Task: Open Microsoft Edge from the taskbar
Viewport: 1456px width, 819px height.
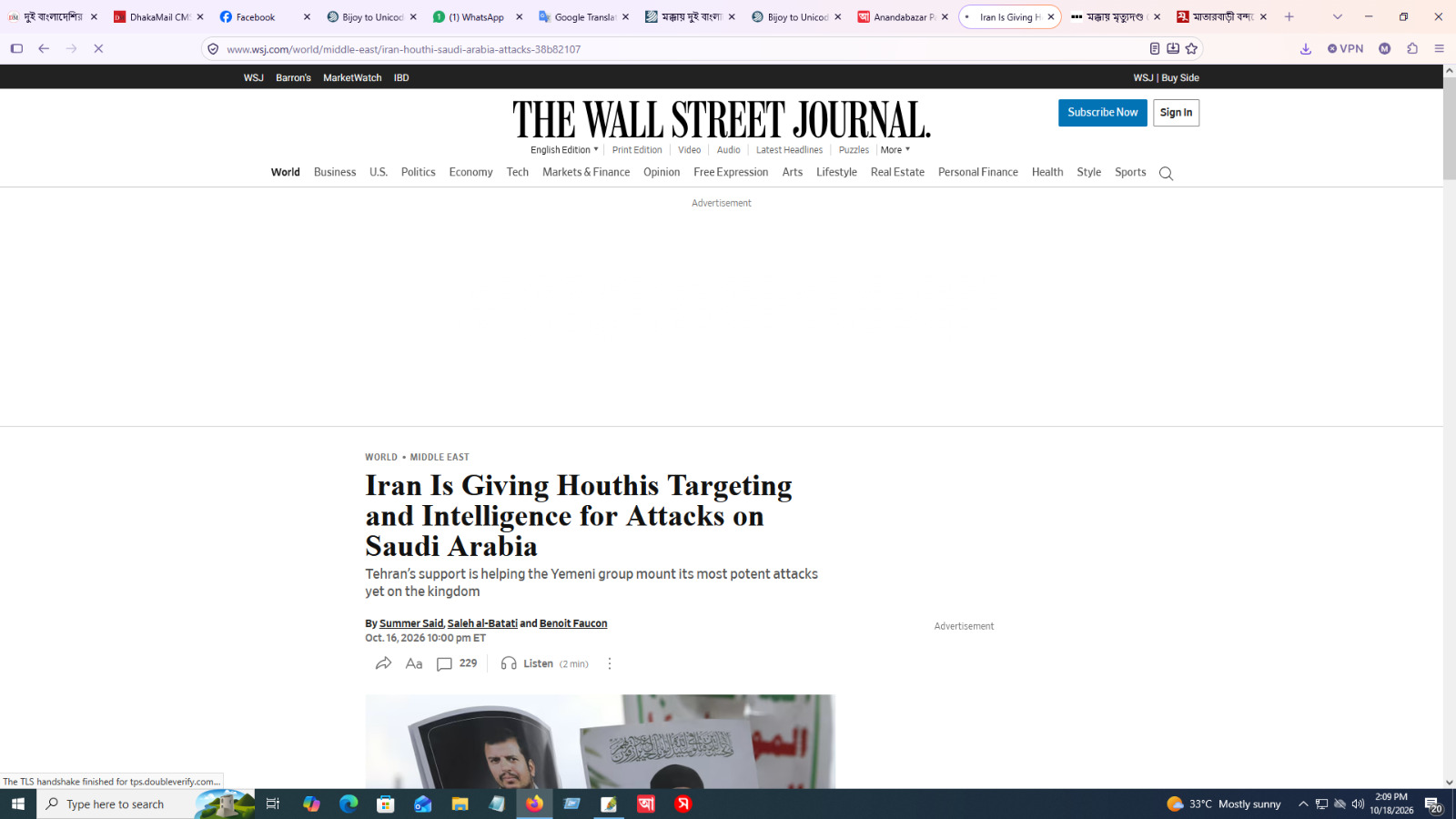Action: click(x=349, y=804)
